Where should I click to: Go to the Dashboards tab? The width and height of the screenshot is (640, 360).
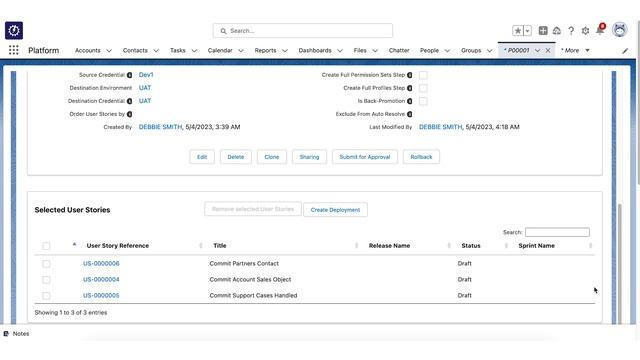(x=315, y=50)
